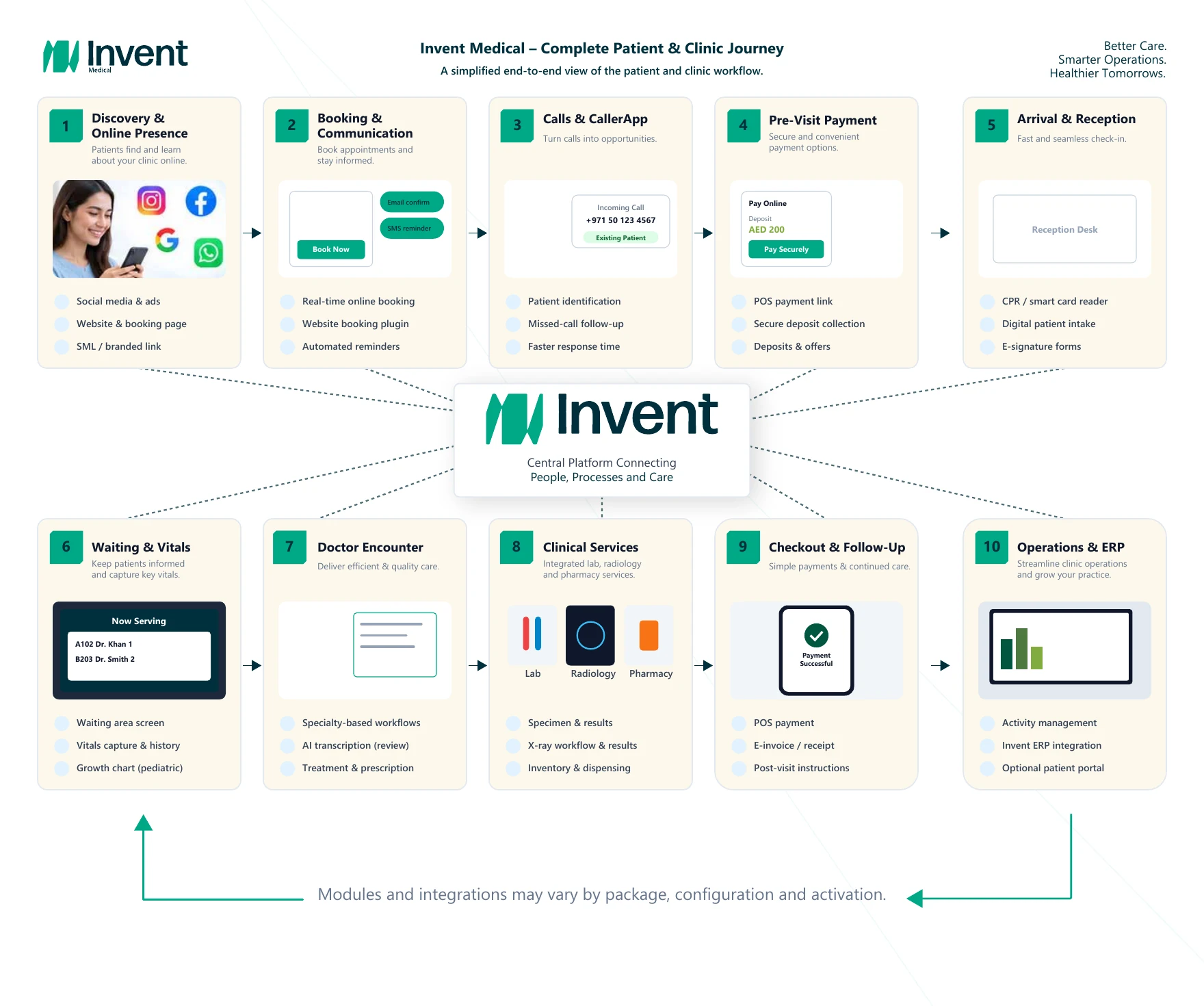The image size is (1204, 1006).
Task: Click the step 1 number badge
Action: [x=66, y=126]
